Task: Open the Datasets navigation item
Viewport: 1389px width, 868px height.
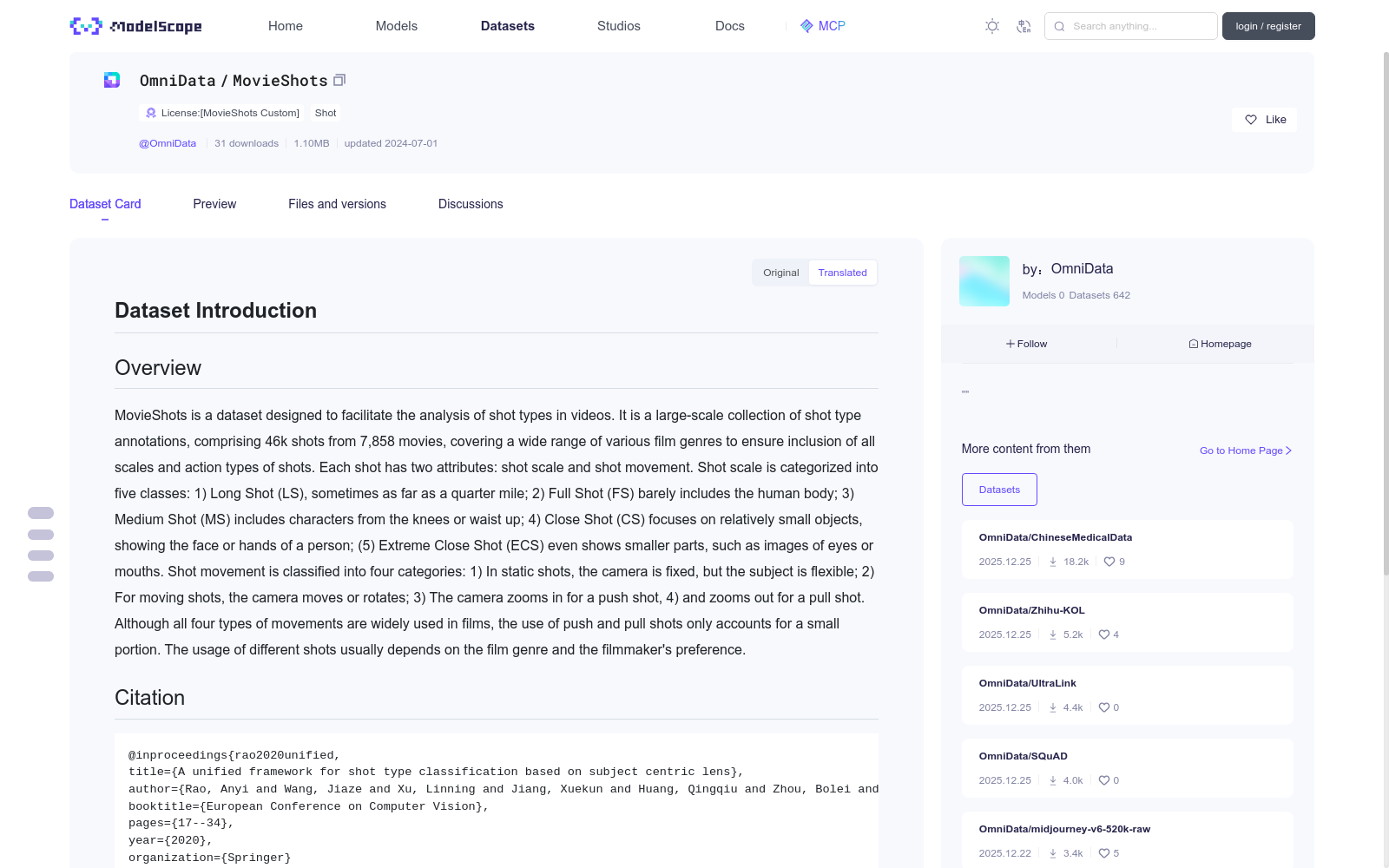Action: click(x=508, y=26)
